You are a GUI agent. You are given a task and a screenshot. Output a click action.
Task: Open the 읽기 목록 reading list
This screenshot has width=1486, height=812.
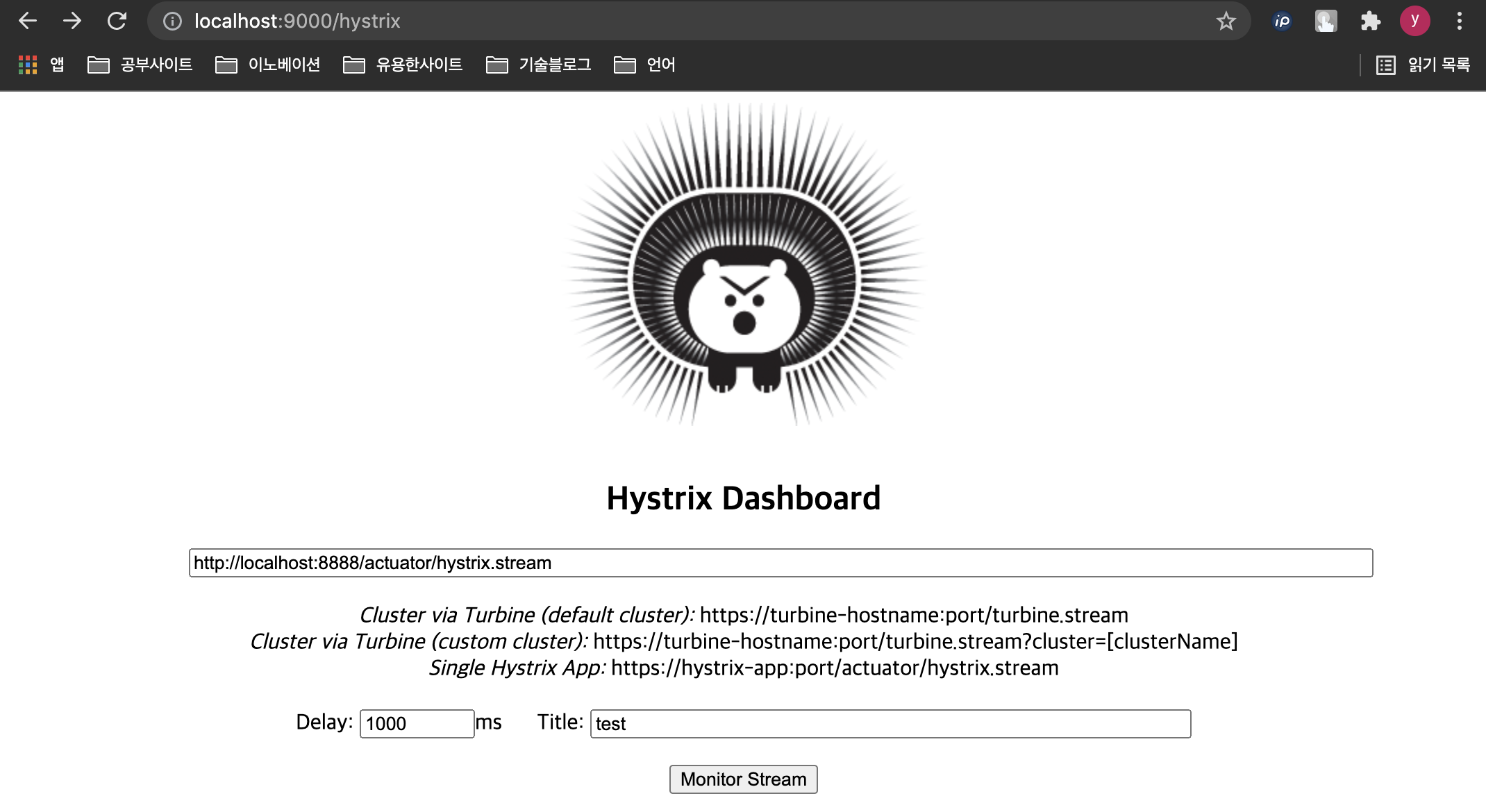click(1424, 65)
